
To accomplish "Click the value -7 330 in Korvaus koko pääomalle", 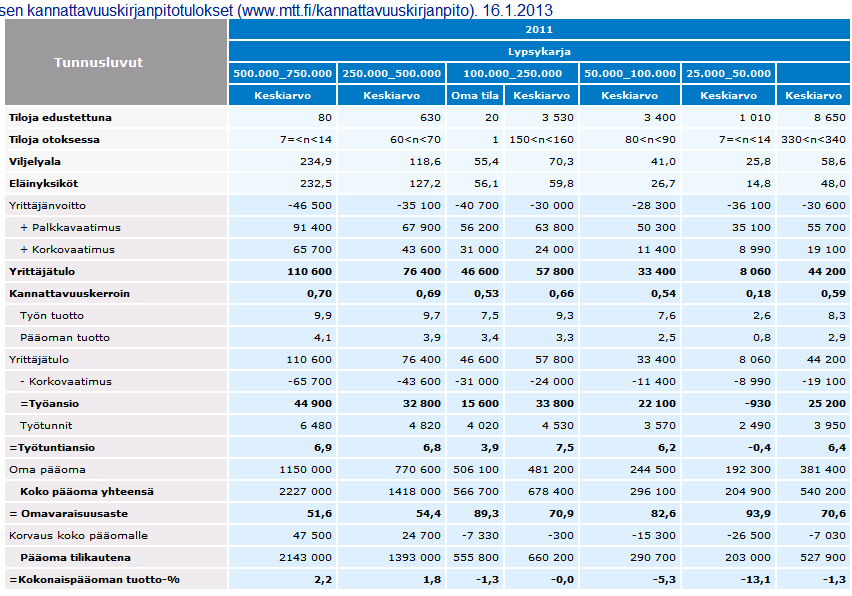I will [478, 536].
